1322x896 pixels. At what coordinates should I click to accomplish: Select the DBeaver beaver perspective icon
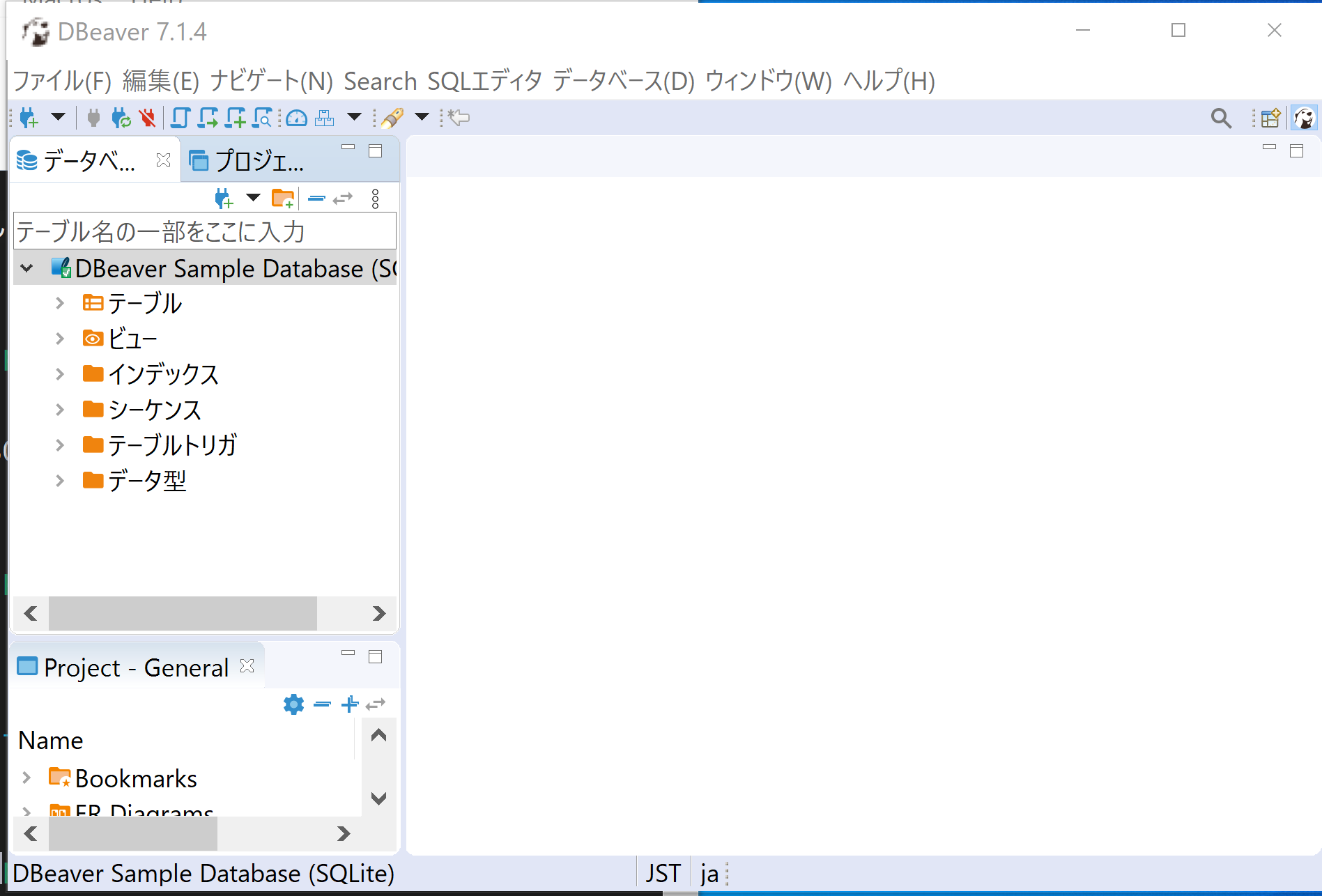click(x=1304, y=118)
